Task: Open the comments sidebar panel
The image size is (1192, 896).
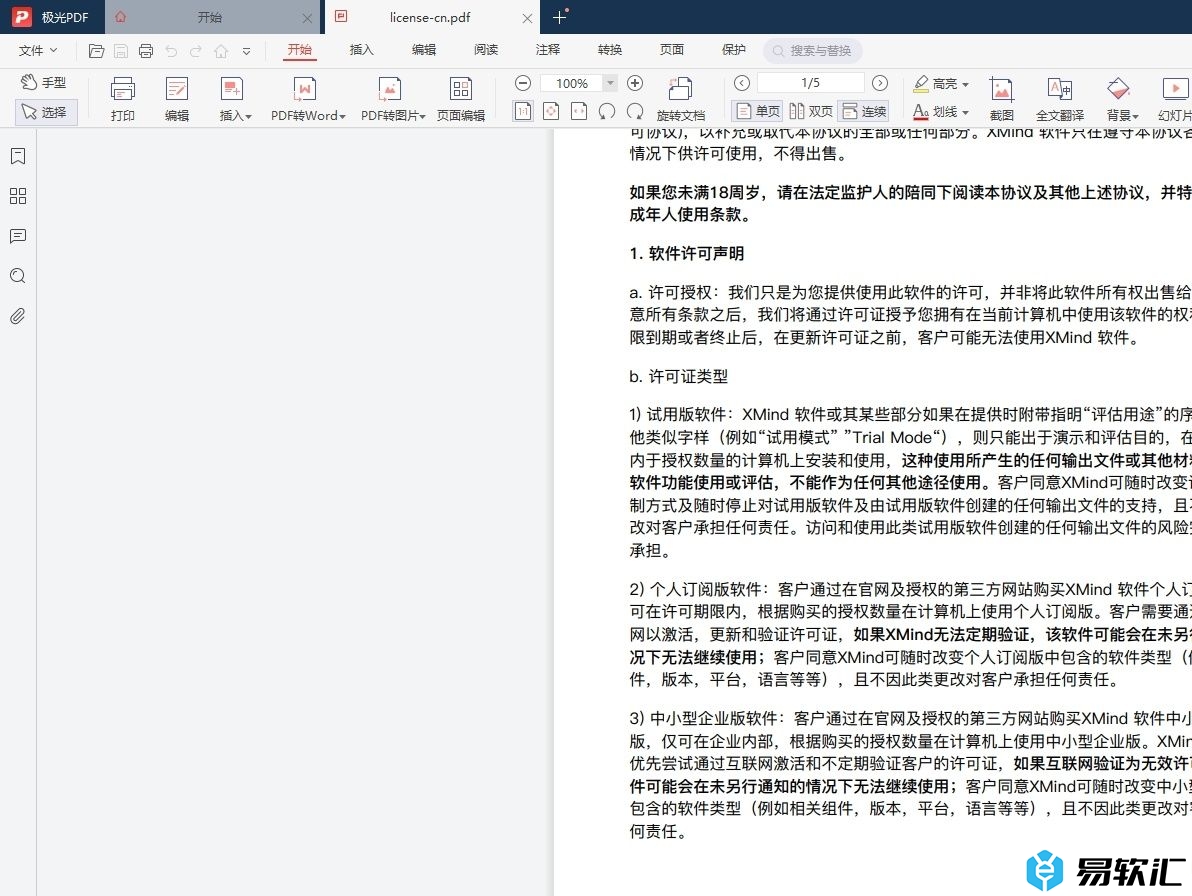Action: (17, 236)
